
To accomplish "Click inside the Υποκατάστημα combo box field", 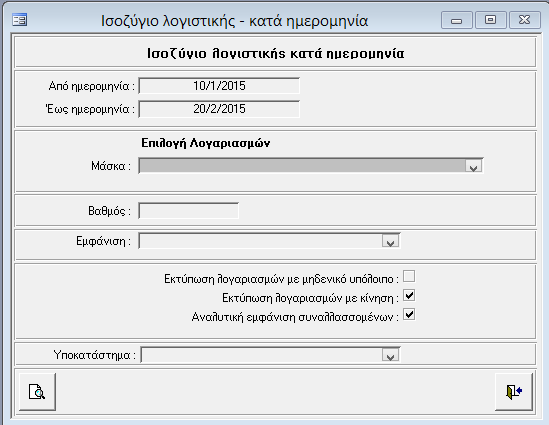I will pyautogui.click(x=262, y=355).
